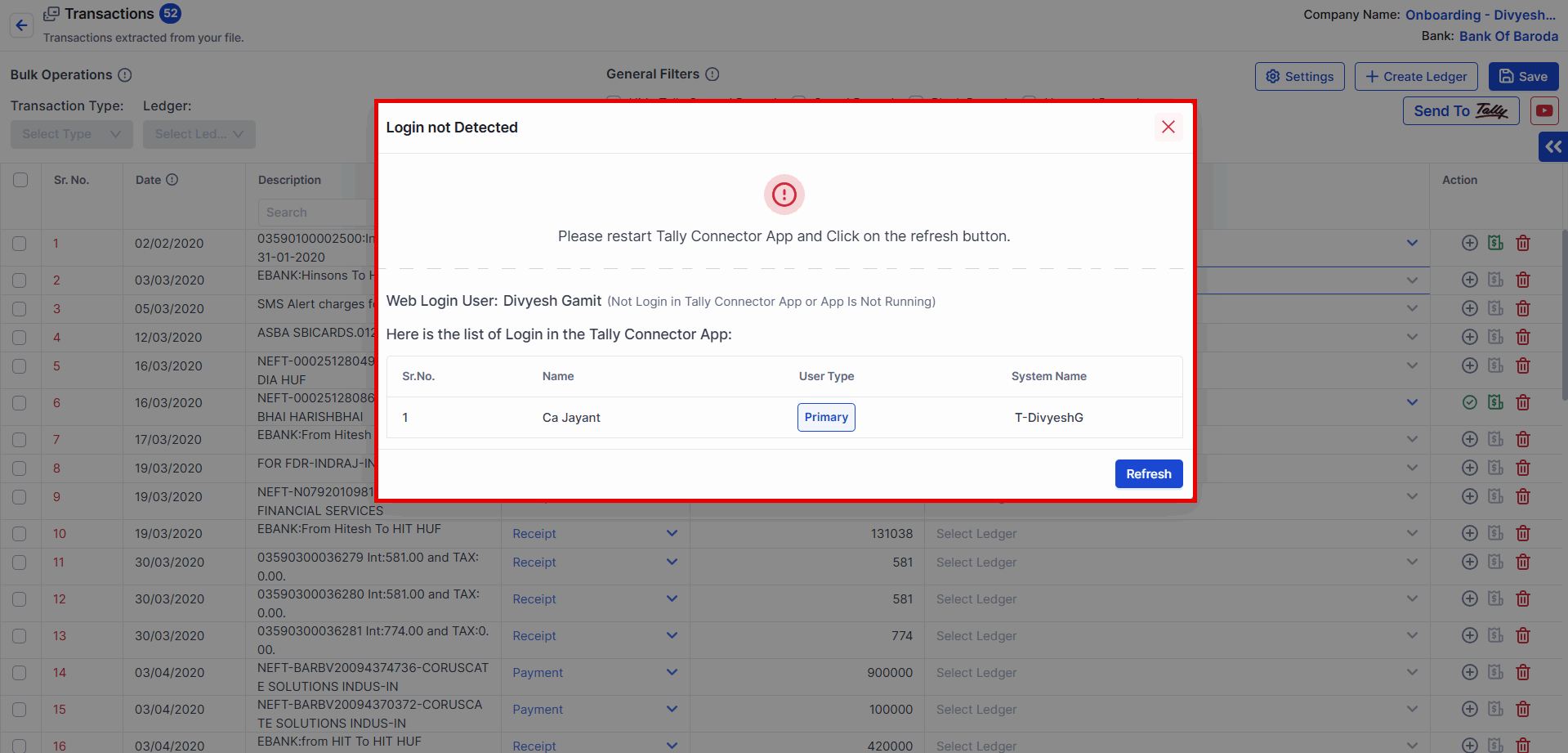The height and width of the screenshot is (753, 1568).
Task: Check the checkbox for row 14
Action: click(x=20, y=673)
